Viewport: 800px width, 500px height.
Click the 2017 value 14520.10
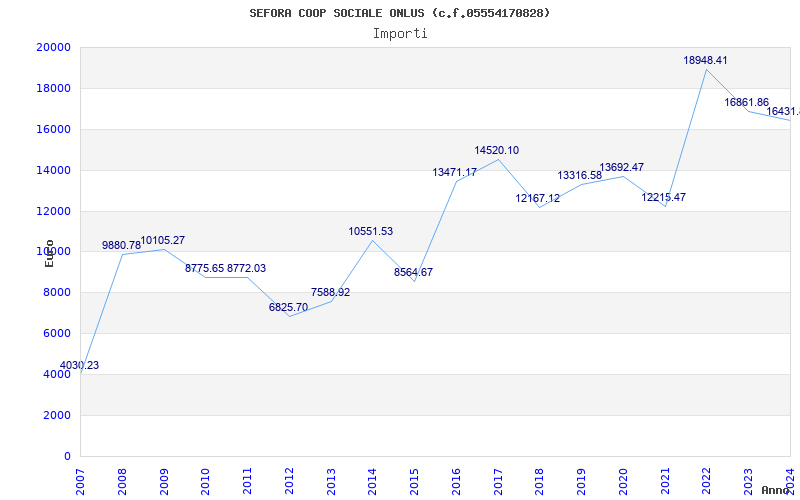coord(496,151)
